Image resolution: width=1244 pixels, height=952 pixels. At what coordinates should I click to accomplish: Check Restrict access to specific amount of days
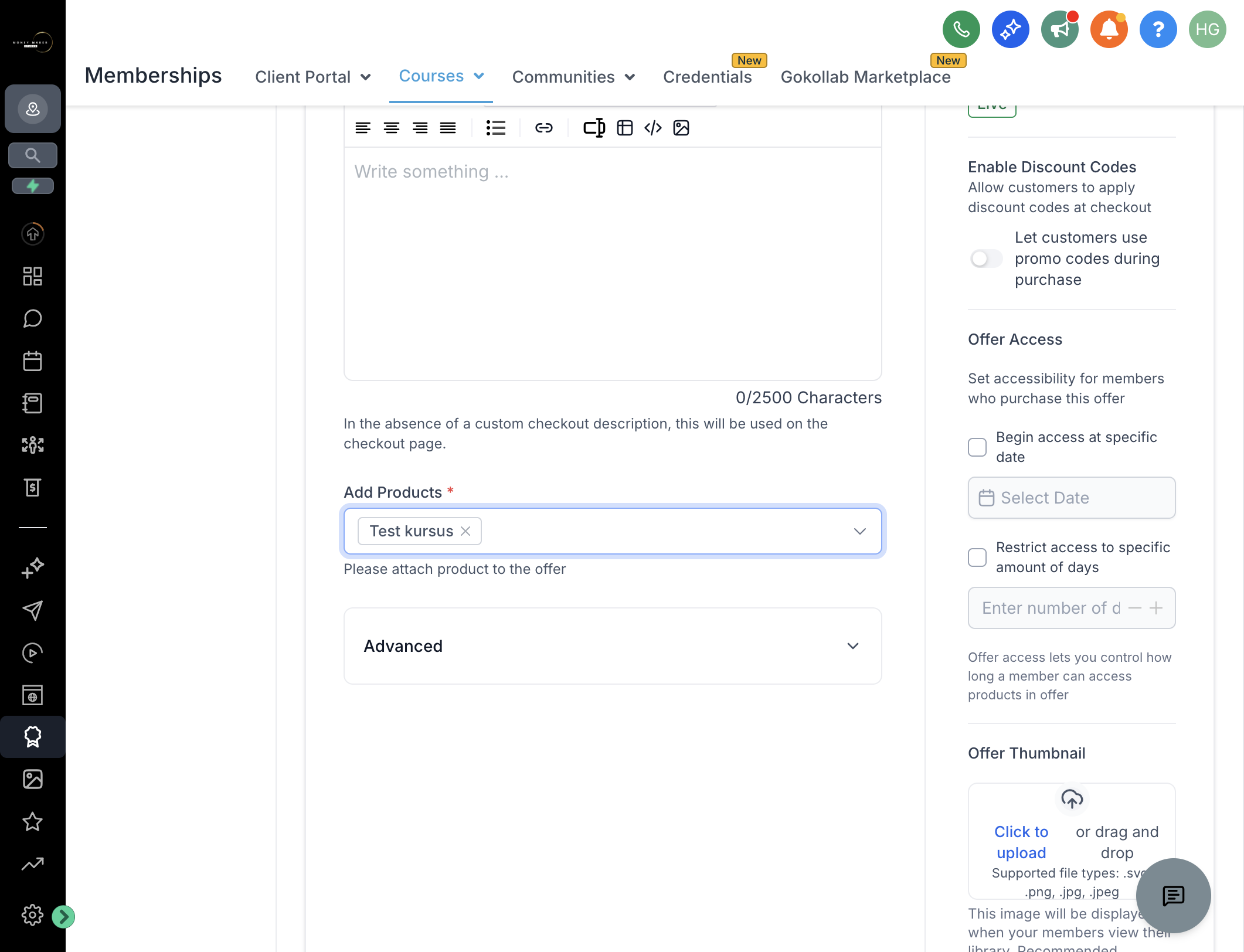click(977, 557)
